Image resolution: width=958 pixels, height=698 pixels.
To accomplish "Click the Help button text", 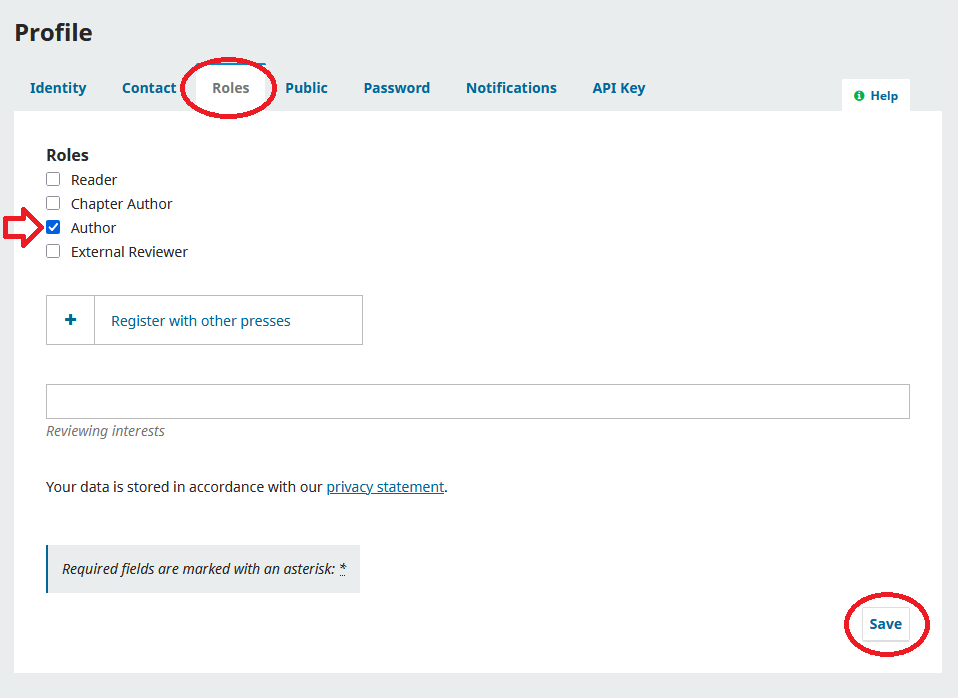I will coord(884,96).
